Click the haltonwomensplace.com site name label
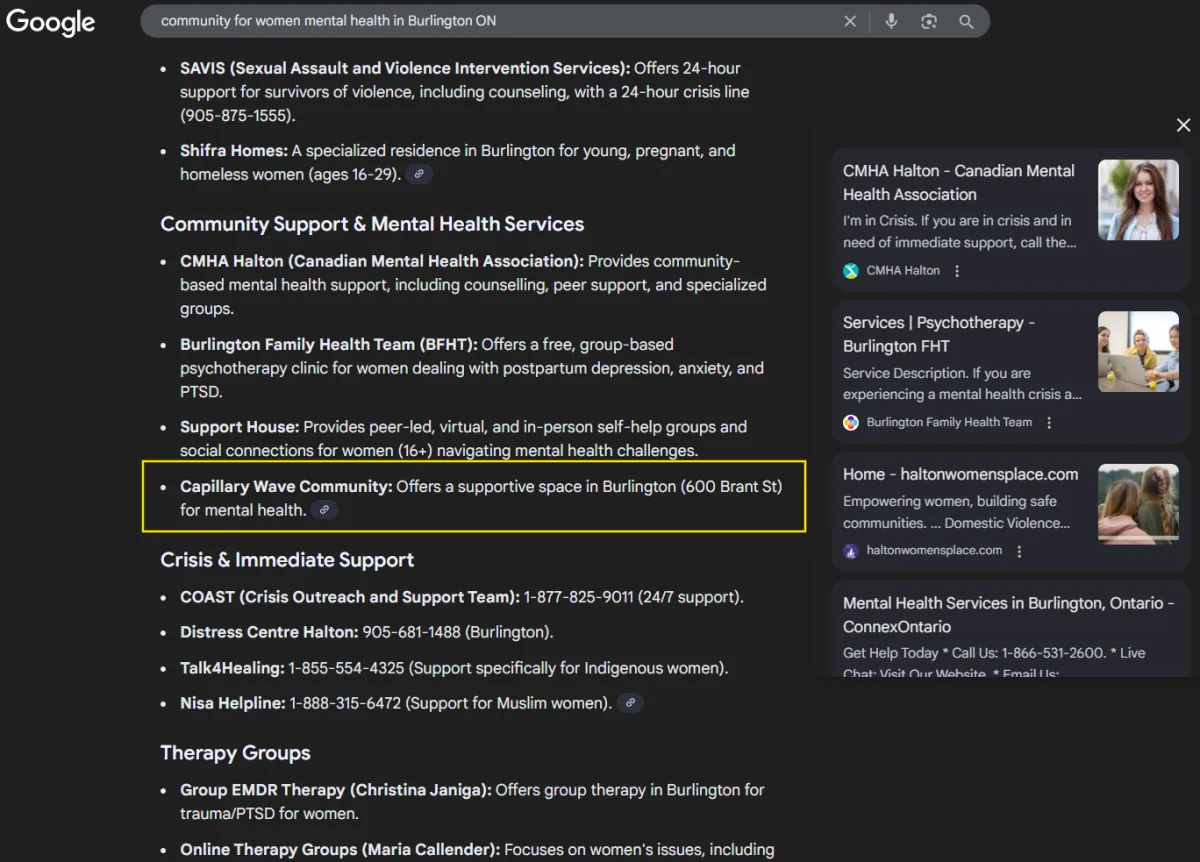Viewport: 1200px width, 862px height. [934, 551]
